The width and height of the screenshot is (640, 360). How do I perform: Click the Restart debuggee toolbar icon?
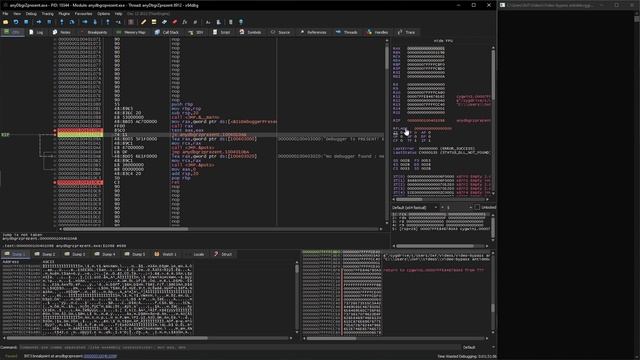coord(16,22)
